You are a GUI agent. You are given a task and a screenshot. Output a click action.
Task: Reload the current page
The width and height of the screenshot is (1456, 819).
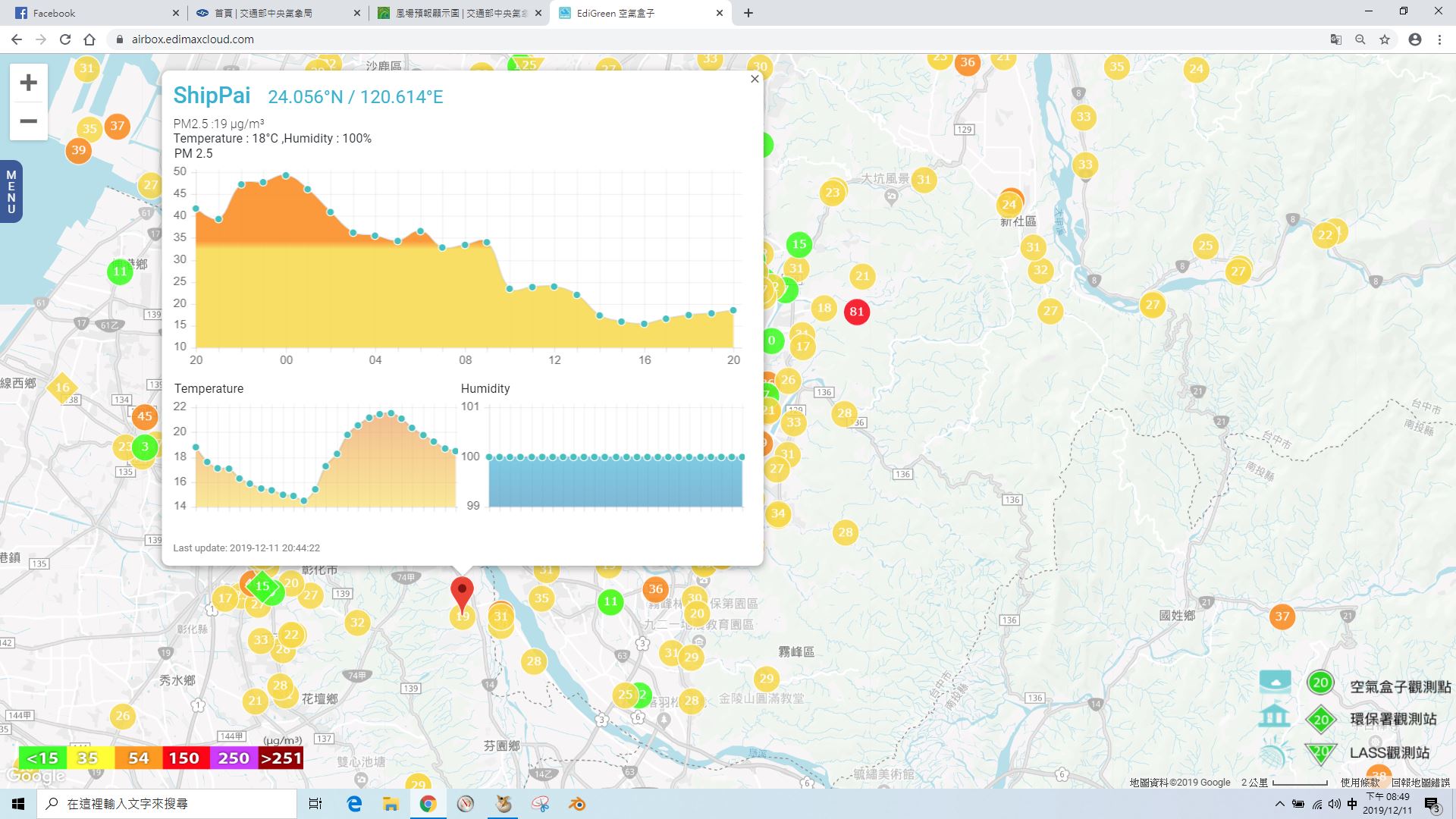tap(65, 39)
